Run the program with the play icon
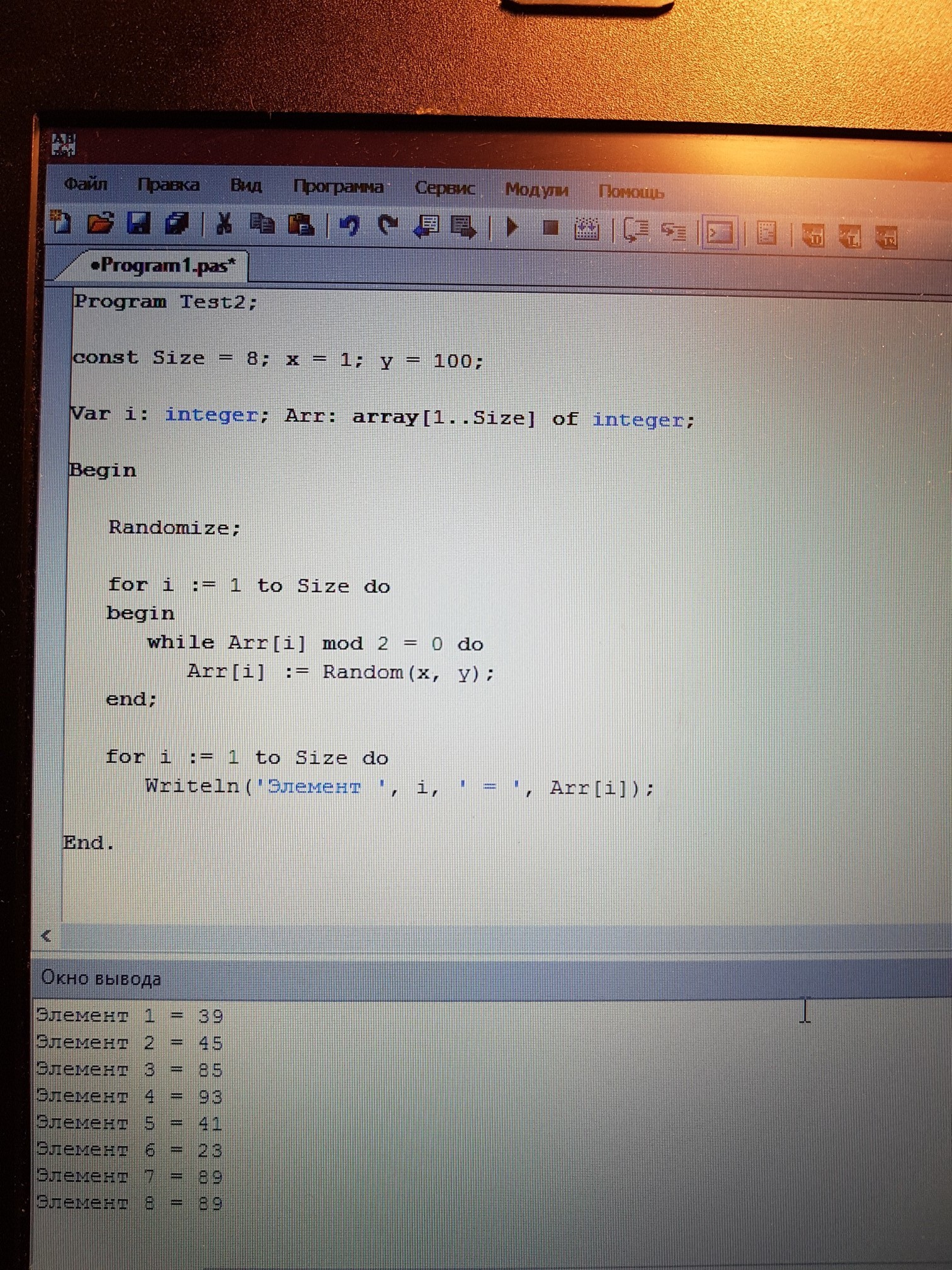 (x=512, y=228)
